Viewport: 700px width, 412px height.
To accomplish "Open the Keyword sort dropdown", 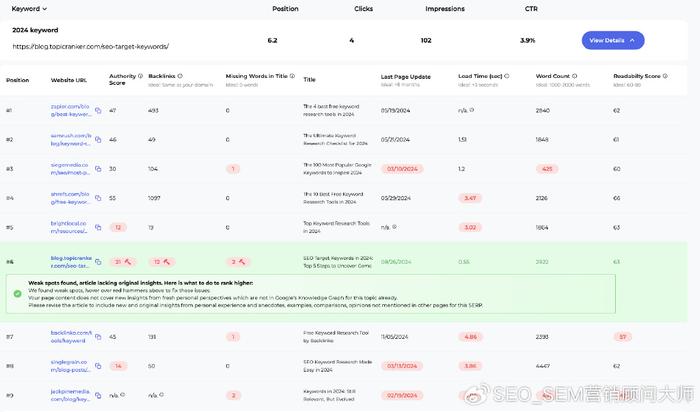I will pos(29,9).
